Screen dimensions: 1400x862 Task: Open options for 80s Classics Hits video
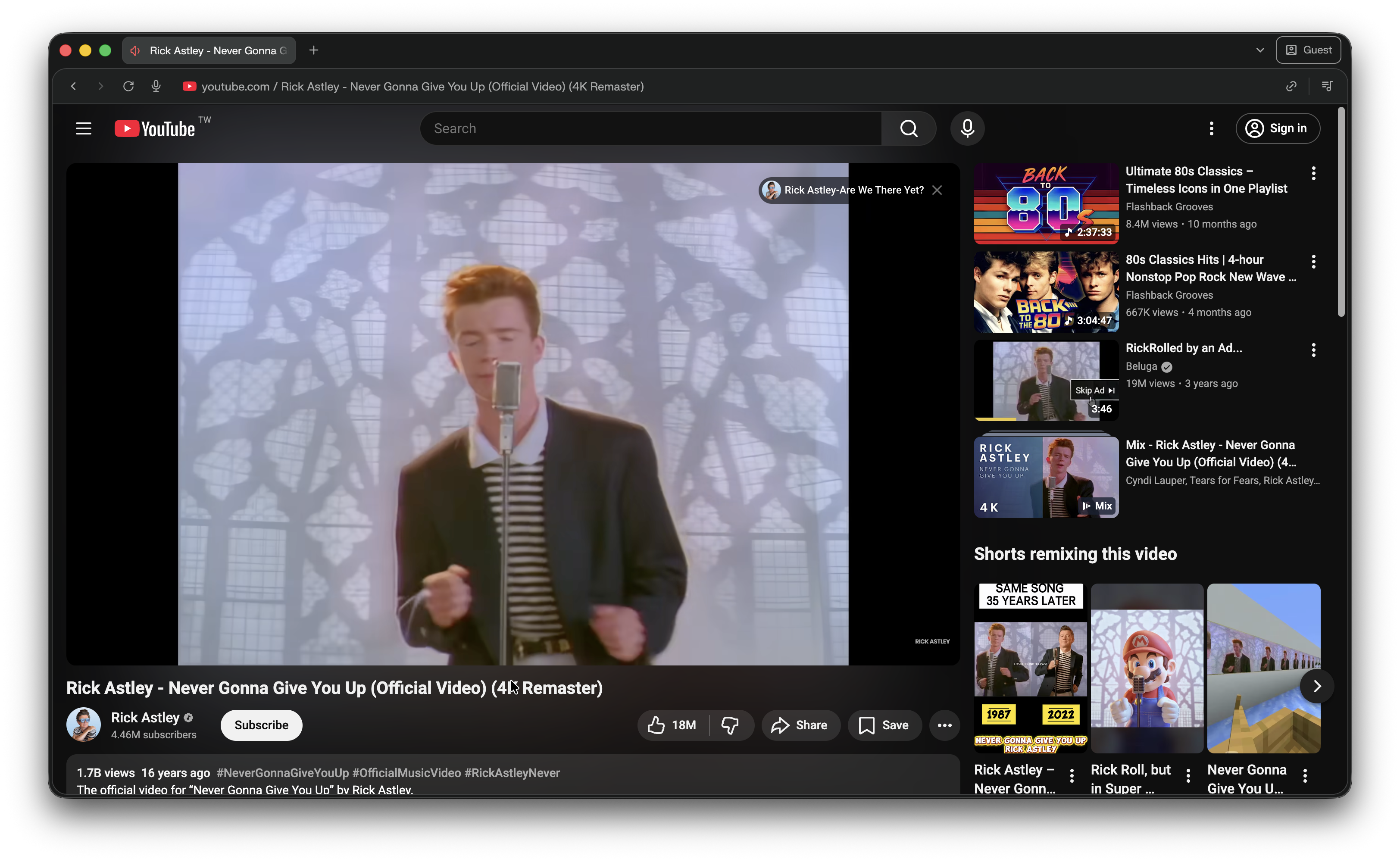coord(1313,261)
